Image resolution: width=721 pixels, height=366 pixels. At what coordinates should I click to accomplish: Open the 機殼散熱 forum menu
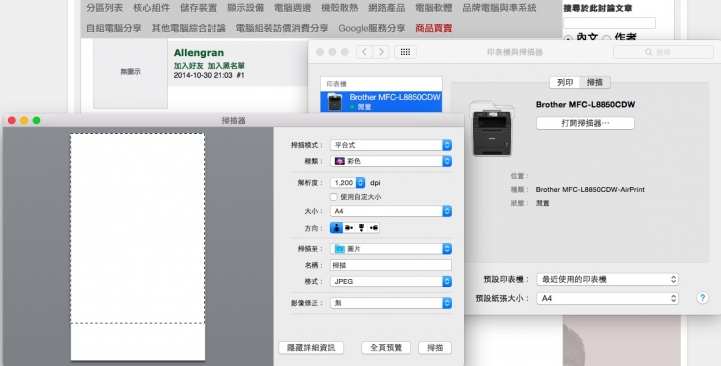[x=339, y=8]
